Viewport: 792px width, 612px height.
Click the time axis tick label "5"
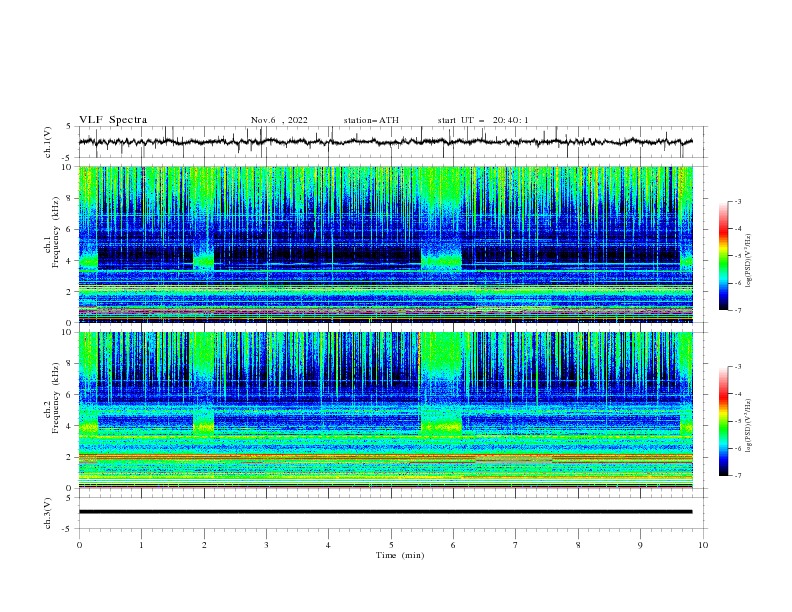[391, 545]
